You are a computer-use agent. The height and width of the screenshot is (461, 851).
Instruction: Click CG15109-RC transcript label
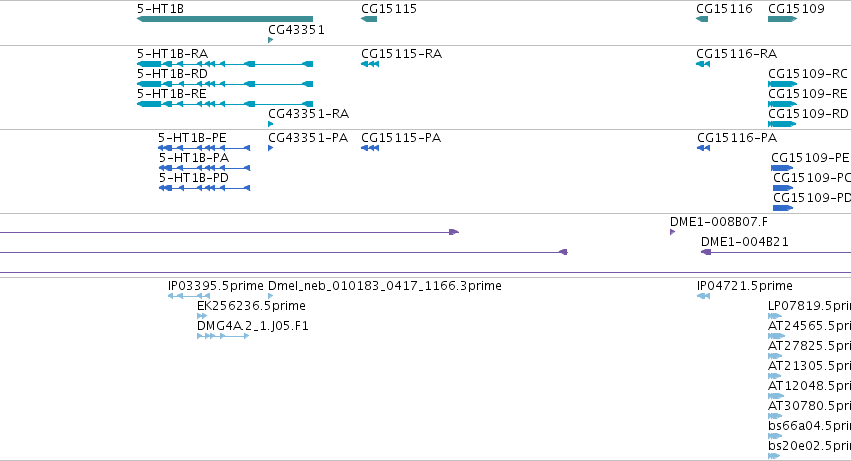pyautogui.click(x=808, y=74)
